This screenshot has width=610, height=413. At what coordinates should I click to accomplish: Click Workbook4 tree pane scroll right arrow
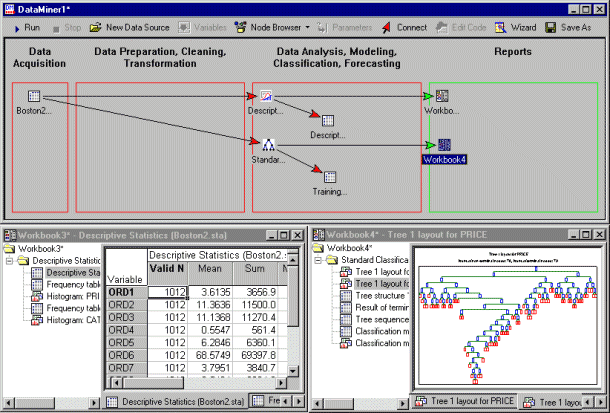(x=403, y=404)
